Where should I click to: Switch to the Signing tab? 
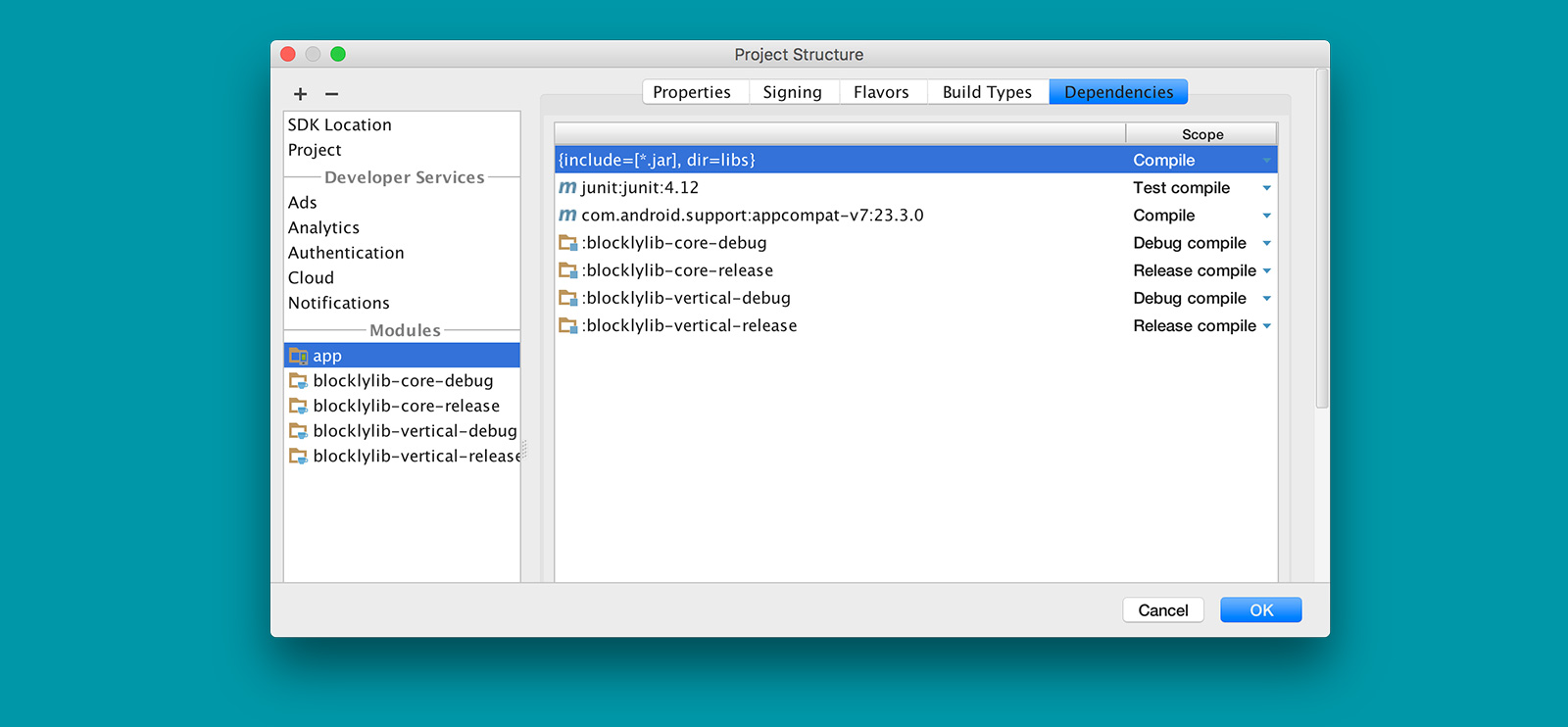[794, 92]
